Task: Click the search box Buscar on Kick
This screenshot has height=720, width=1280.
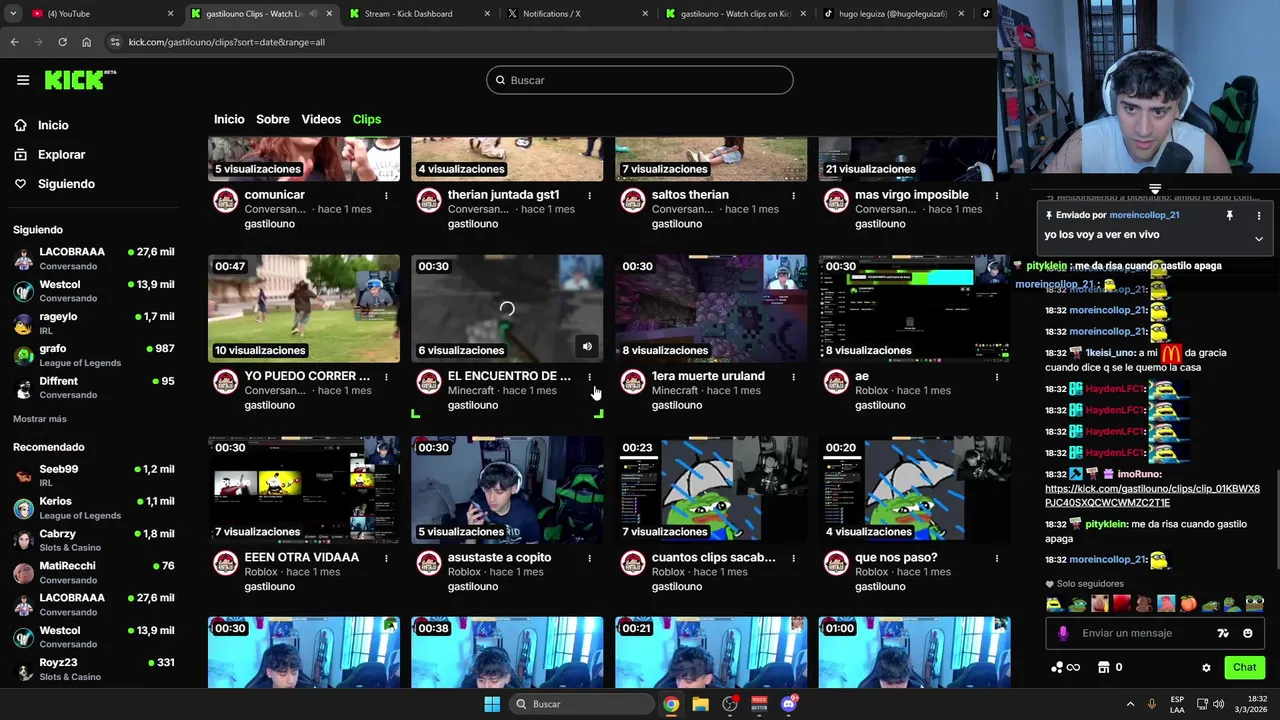Action: pyautogui.click(x=640, y=80)
